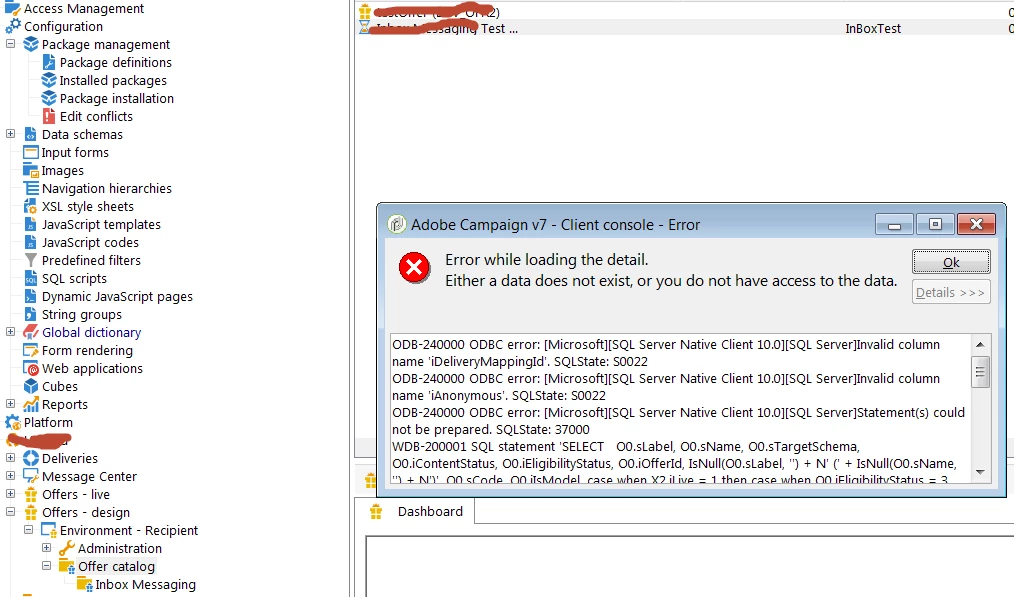Click the Cubes icon
Viewport: 1014px width, 597px height.
pos(30,386)
